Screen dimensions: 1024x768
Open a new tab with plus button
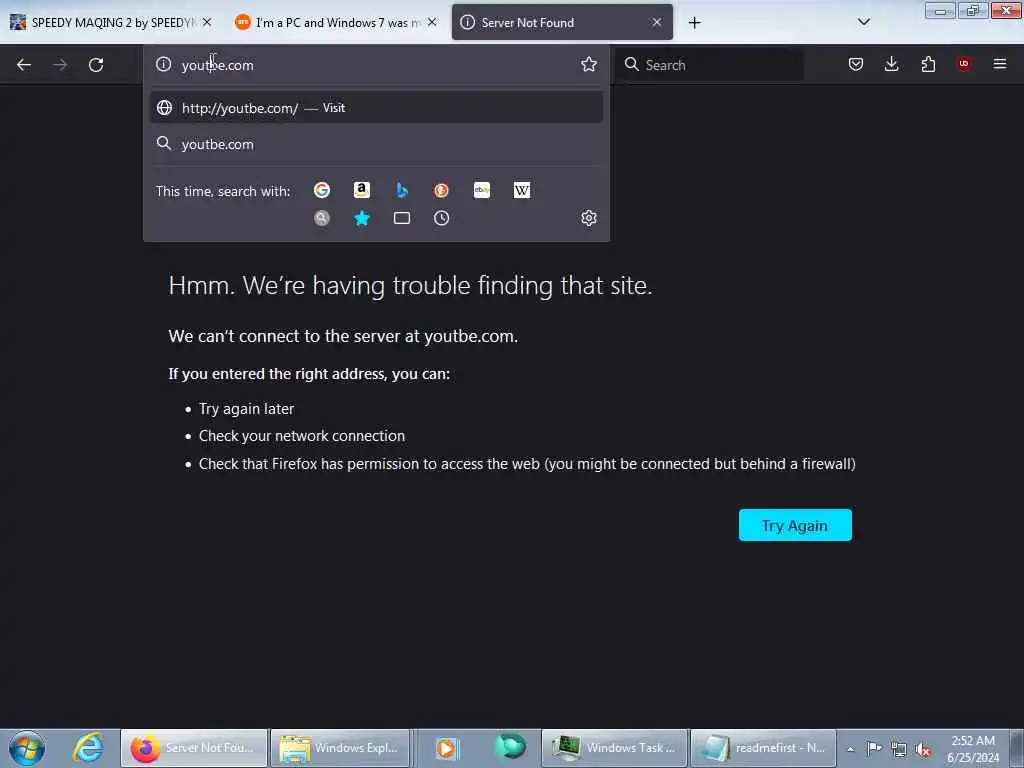coord(694,23)
